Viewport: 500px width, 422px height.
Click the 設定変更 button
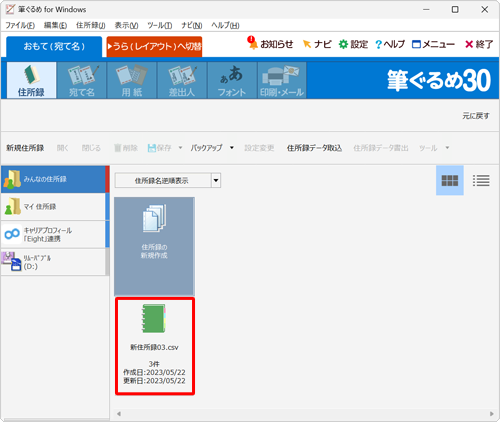coord(259,148)
